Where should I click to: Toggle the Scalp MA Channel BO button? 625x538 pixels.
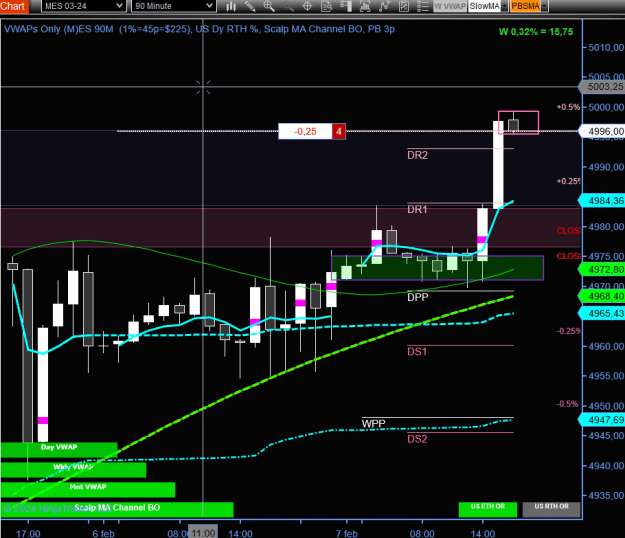click(117, 510)
